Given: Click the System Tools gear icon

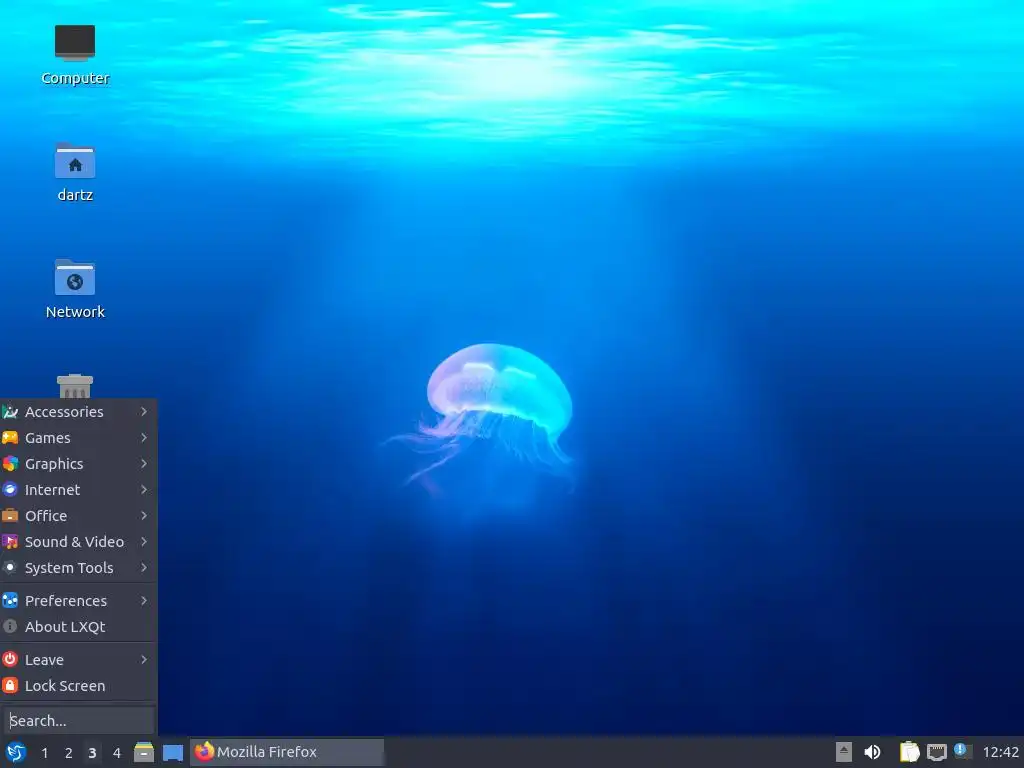Looking at the screenshot, I should point(10,568).
